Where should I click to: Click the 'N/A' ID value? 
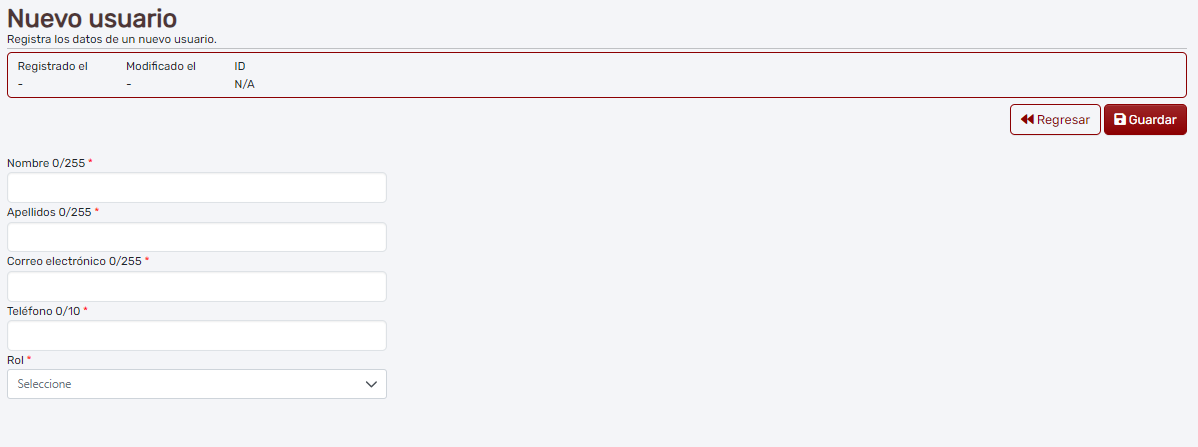click(244, 84)
